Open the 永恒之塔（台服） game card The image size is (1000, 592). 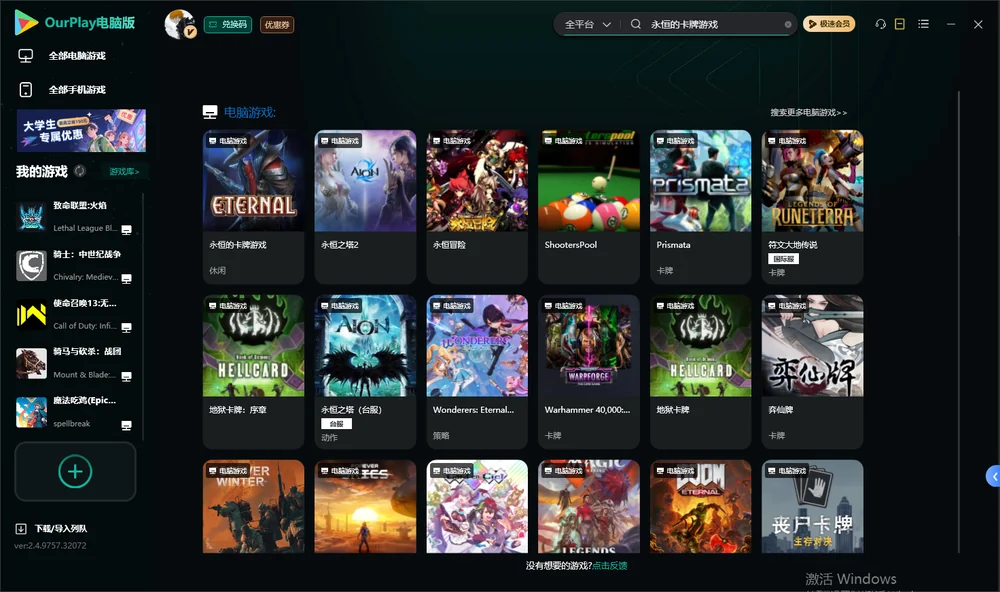click(365, 372)
